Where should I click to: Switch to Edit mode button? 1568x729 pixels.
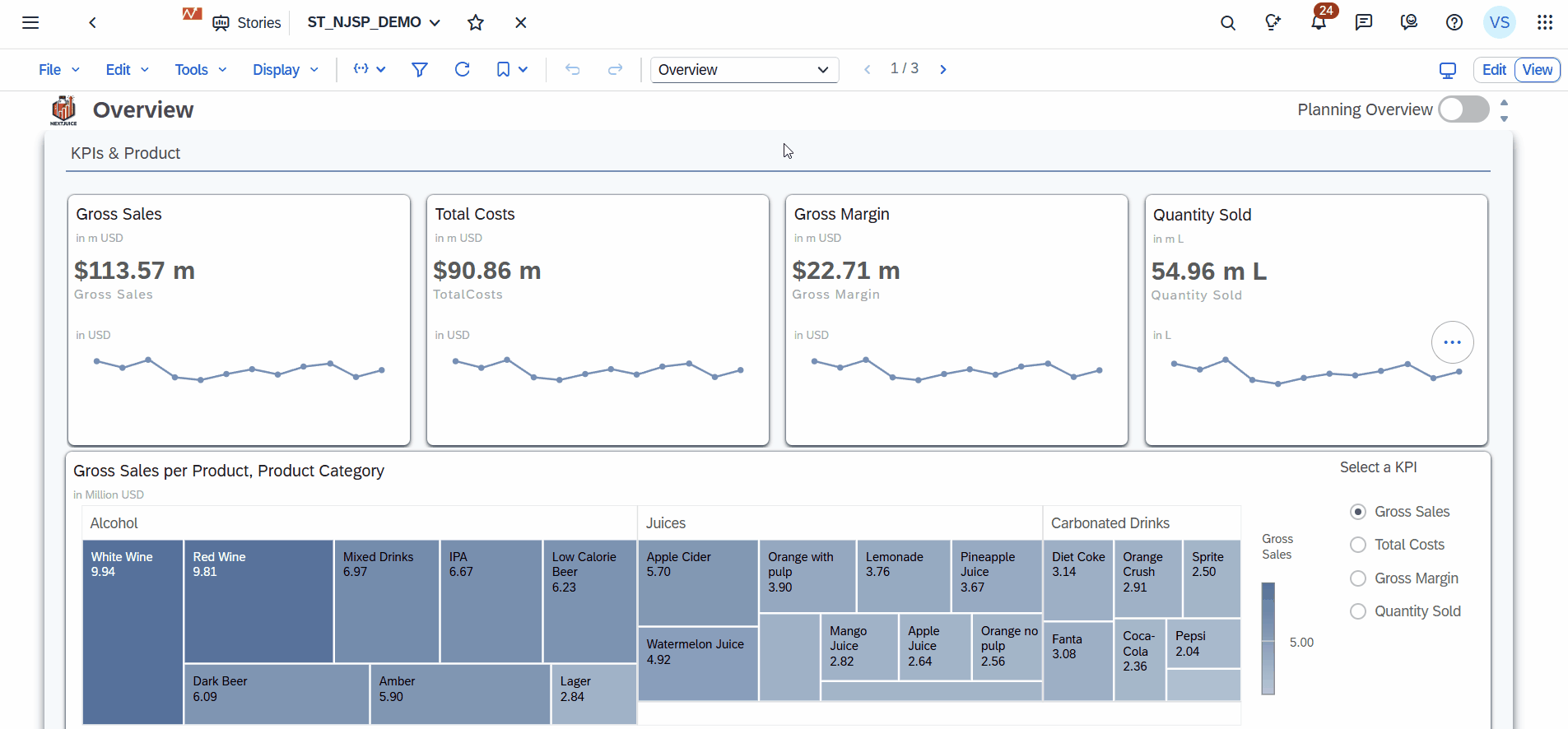[1494, 70]
